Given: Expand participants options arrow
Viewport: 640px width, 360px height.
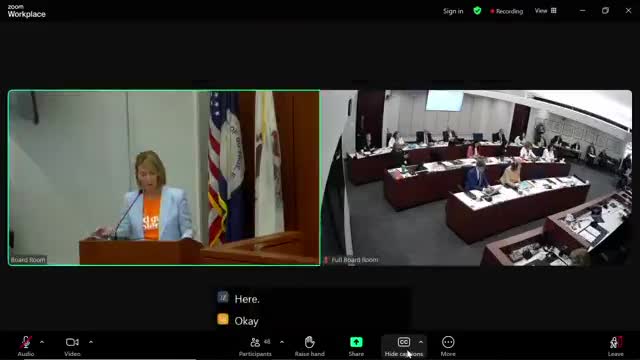Looking at the screenshot, I should coord(282,342).
